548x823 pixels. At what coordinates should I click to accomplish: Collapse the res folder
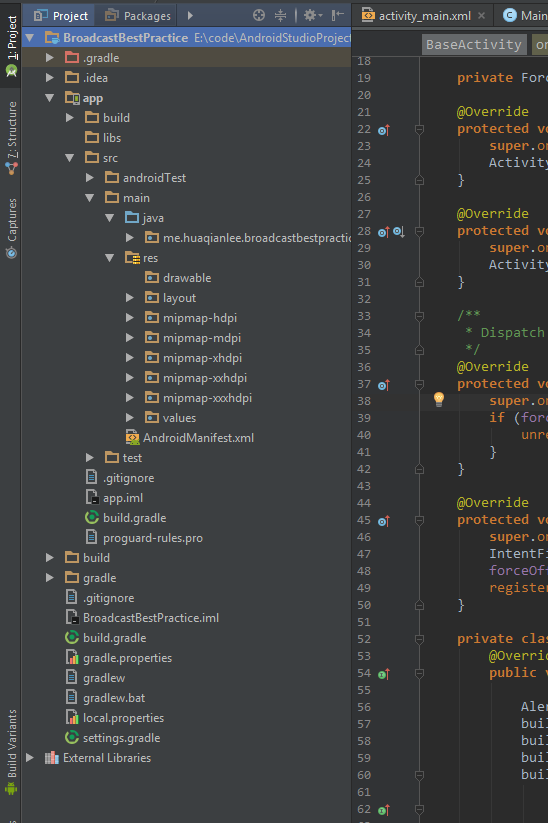pos(110,258)
